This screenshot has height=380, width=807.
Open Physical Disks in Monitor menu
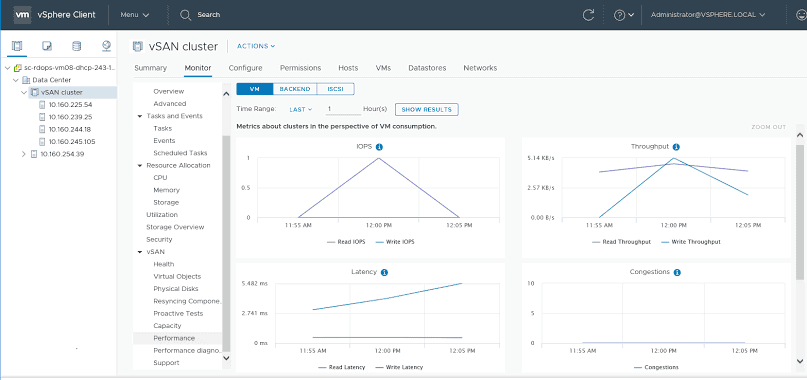pos(176,289)
